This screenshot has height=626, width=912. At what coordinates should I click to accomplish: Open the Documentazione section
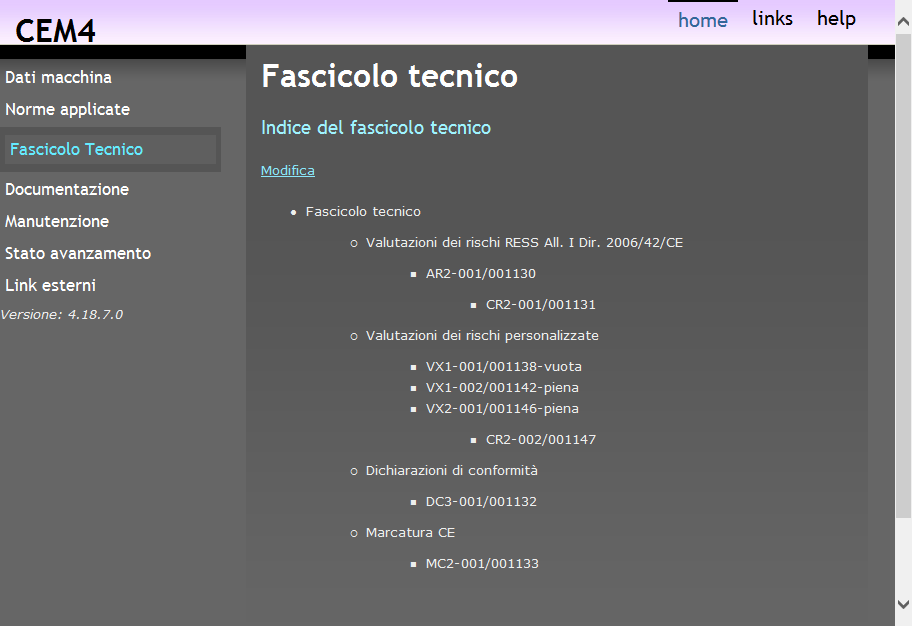pos(67,189)
